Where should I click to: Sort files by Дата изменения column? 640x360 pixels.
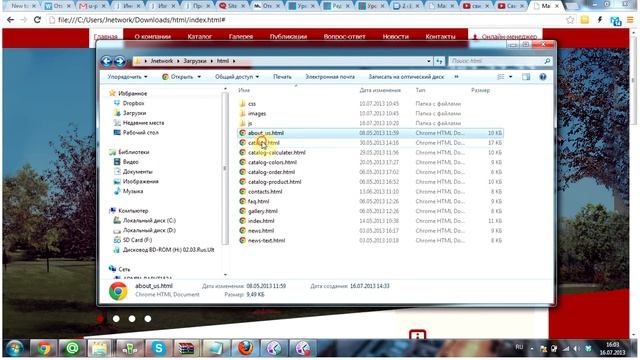[380, 90]
